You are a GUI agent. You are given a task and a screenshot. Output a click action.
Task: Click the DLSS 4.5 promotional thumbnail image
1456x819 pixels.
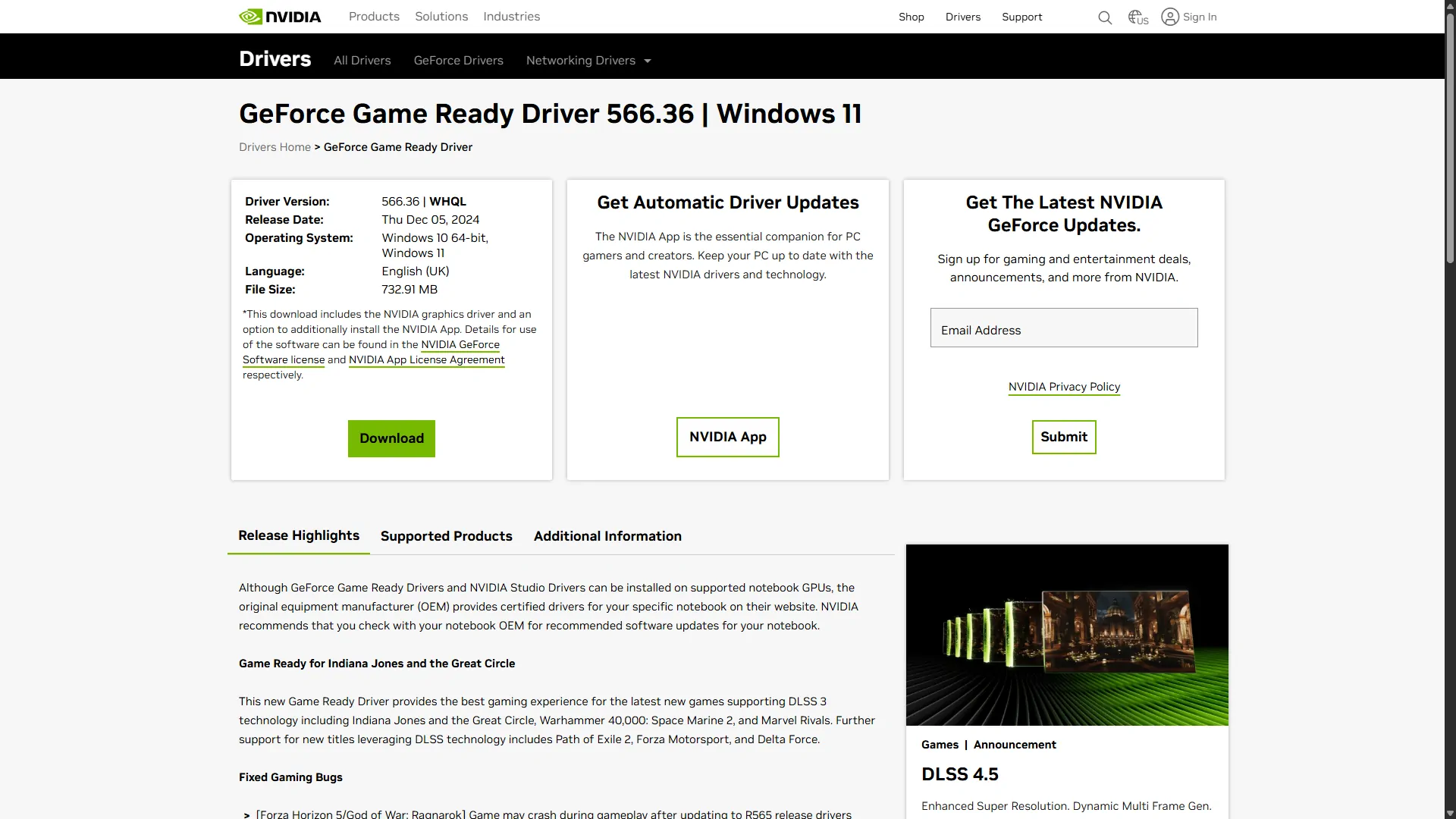pos(1066,635)
